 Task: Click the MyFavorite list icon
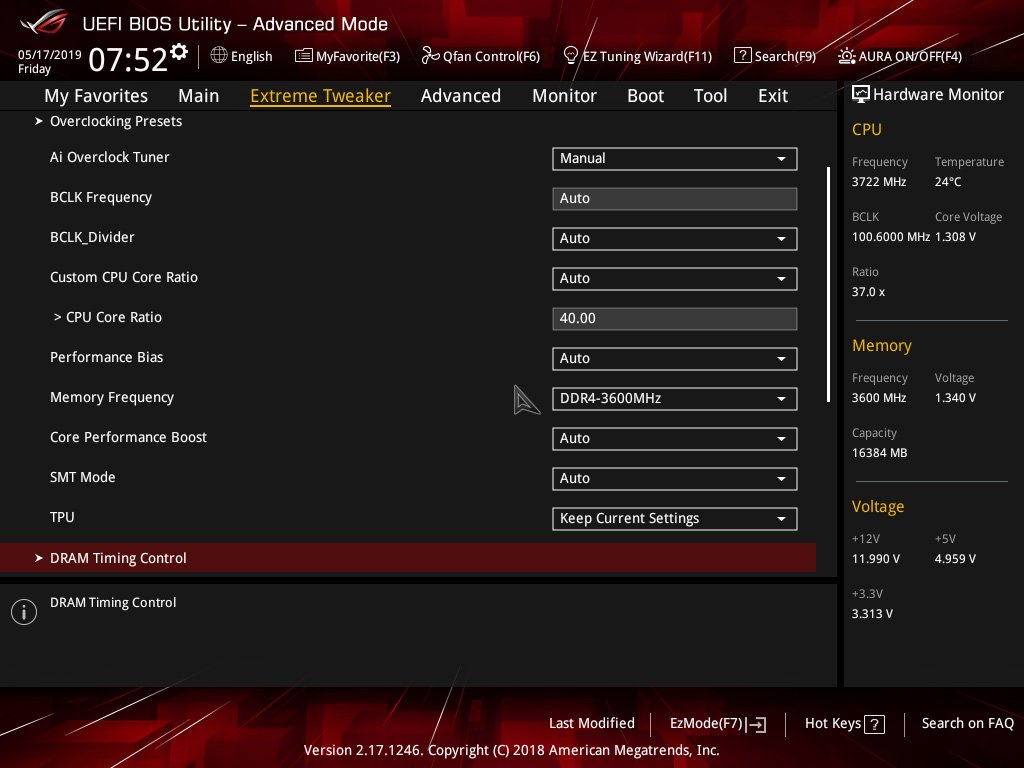click(x=303, y=56)
